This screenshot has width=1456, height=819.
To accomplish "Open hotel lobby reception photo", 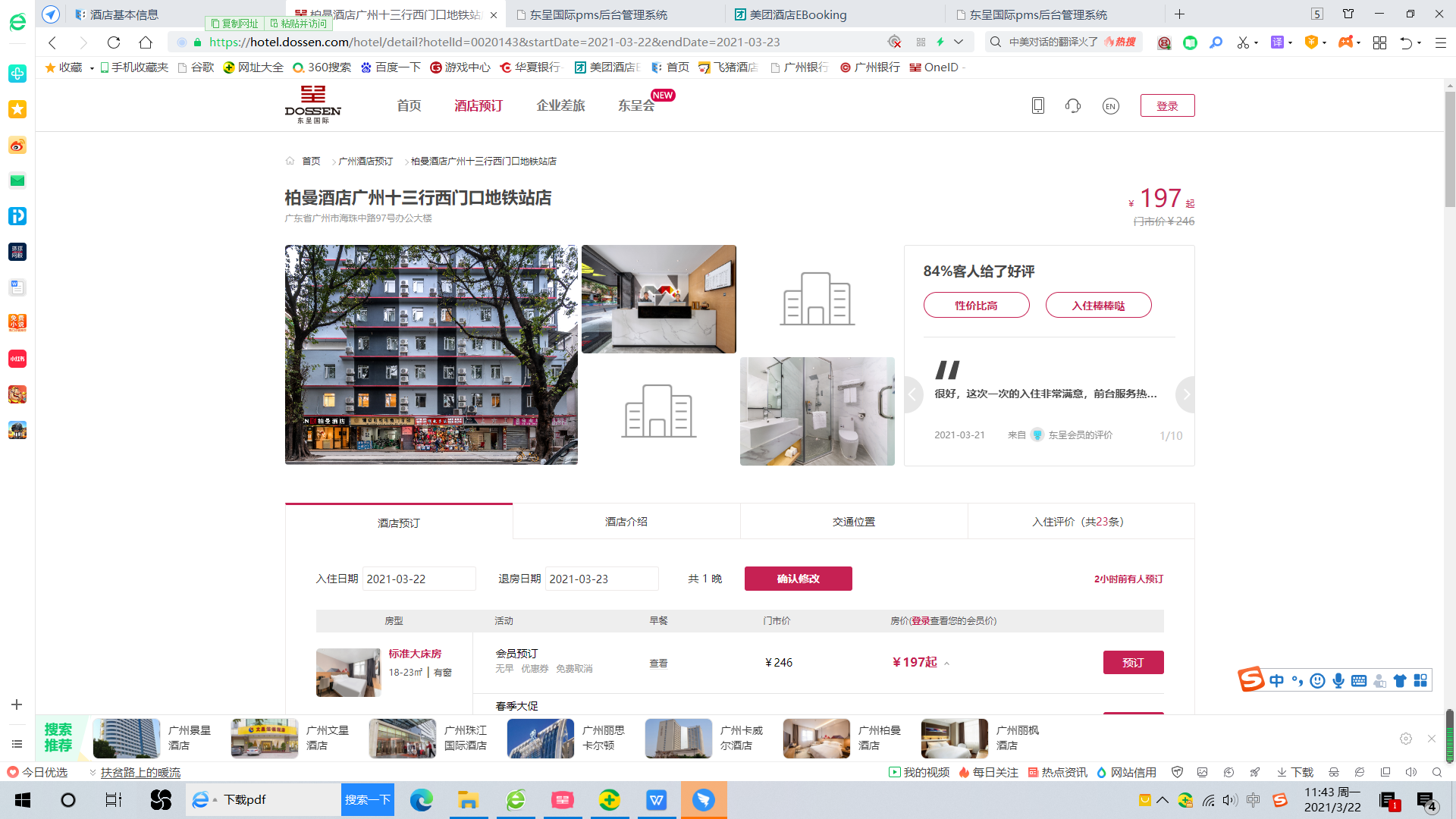I will click(x=659, y=299).
